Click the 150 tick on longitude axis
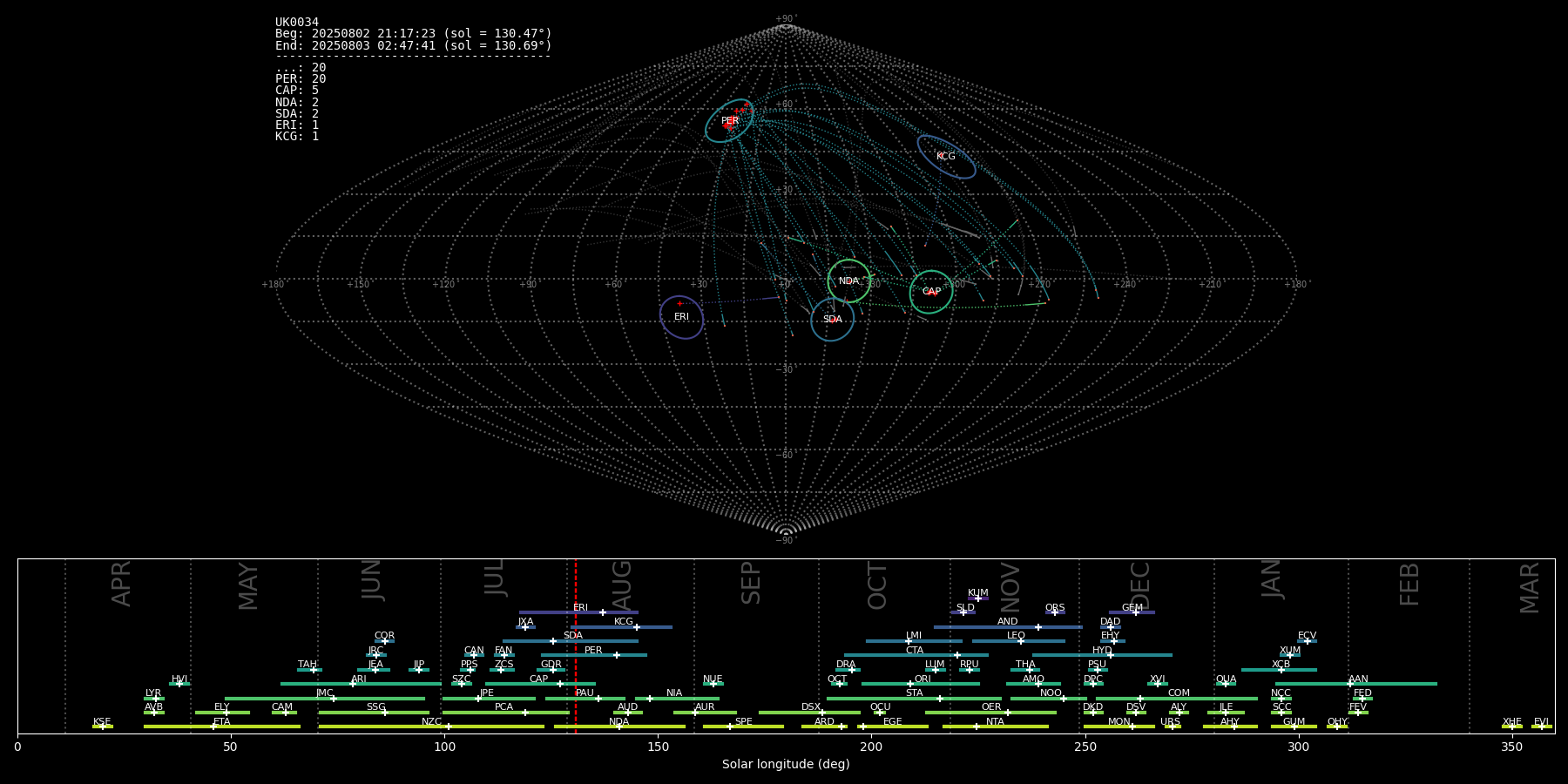Screen dimensions: 1568x784 pos(658,747)
